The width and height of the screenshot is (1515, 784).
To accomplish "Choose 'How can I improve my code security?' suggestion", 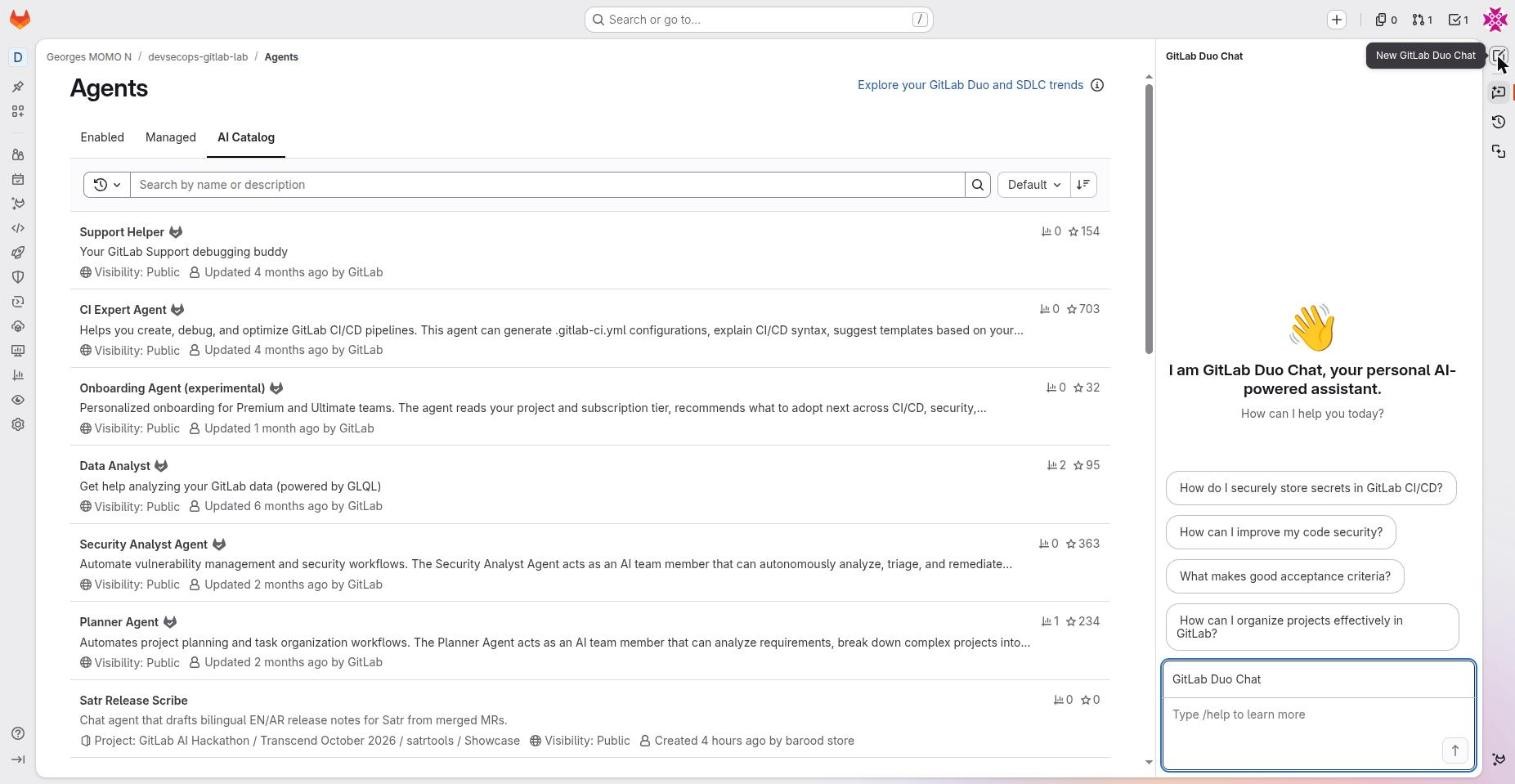I will tap(1281, 532).
